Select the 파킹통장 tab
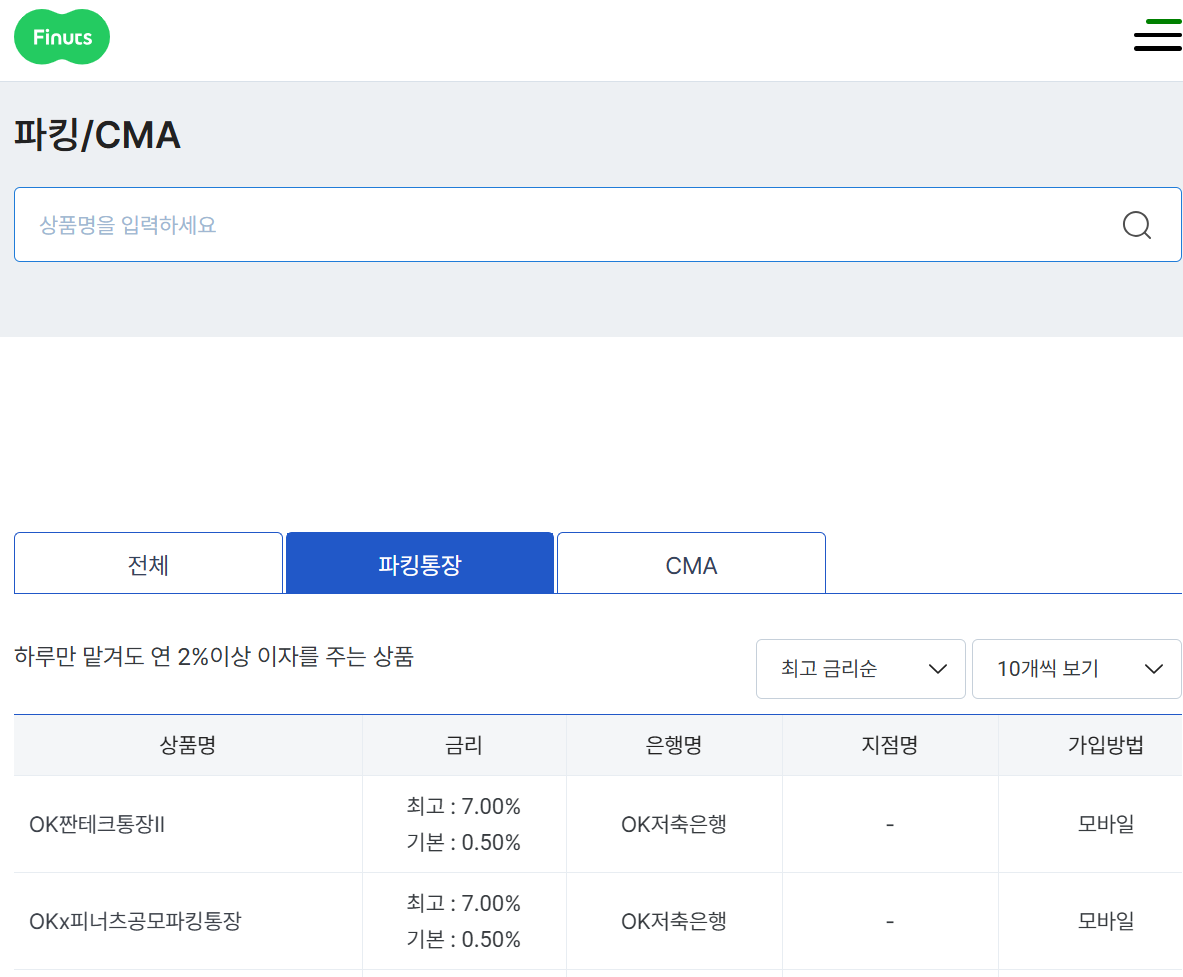Image resolution: width=1183 pixels, height=977 pixels. [419, 564]
